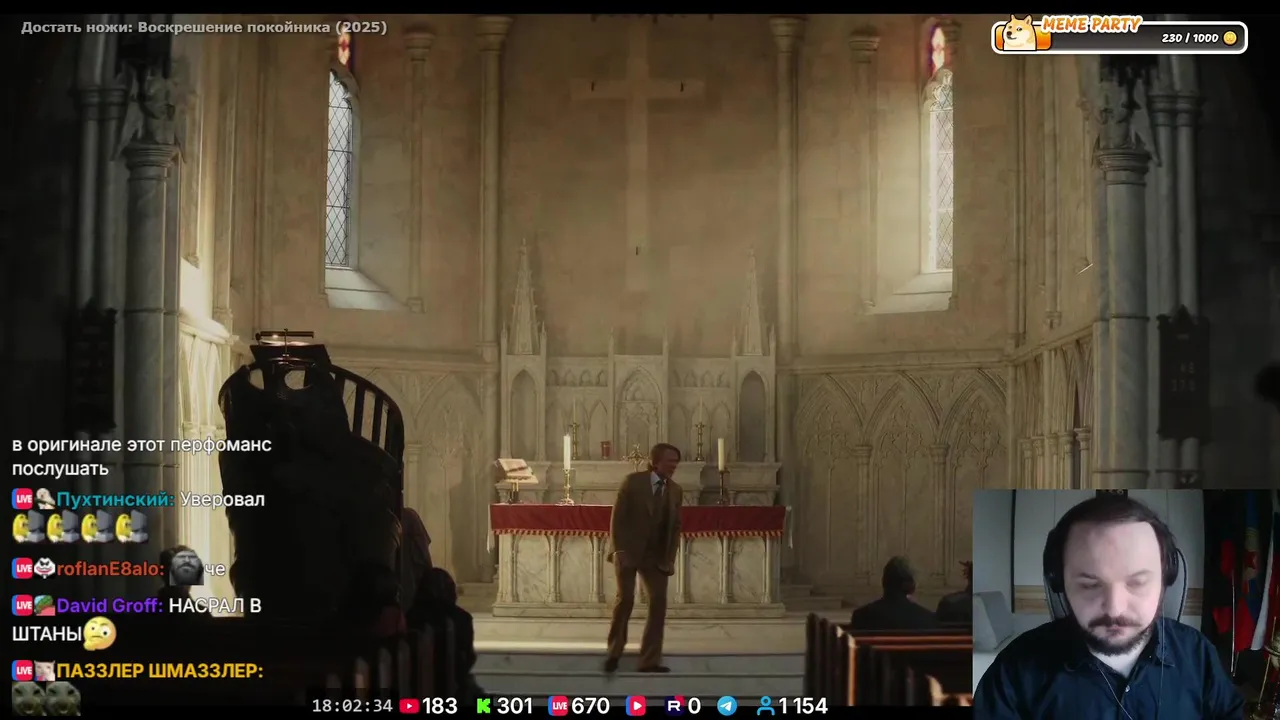Click the chat message НАСРАЛ В ШТАНЫ
The image size is (1280, 720).
point(136,619)
